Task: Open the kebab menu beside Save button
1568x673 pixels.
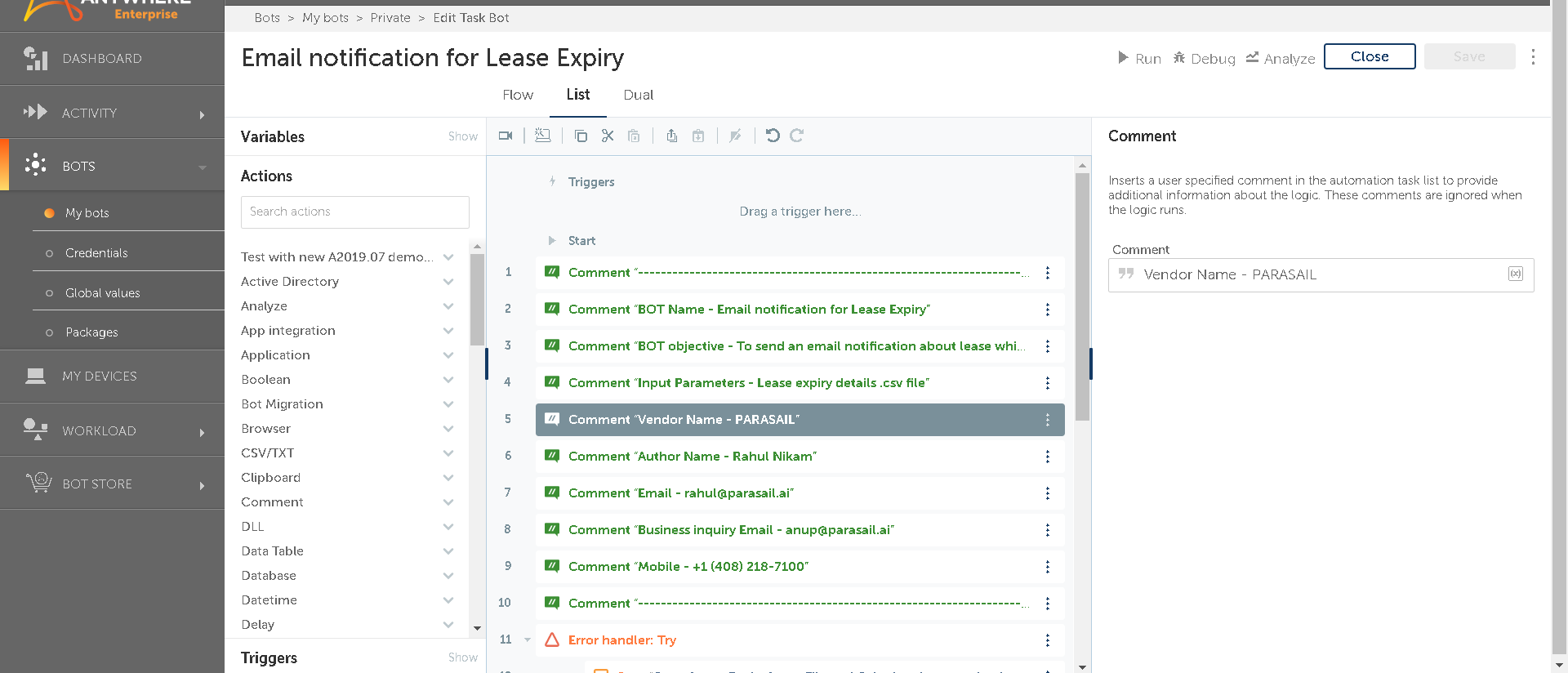Action: tap(1533, 57)
